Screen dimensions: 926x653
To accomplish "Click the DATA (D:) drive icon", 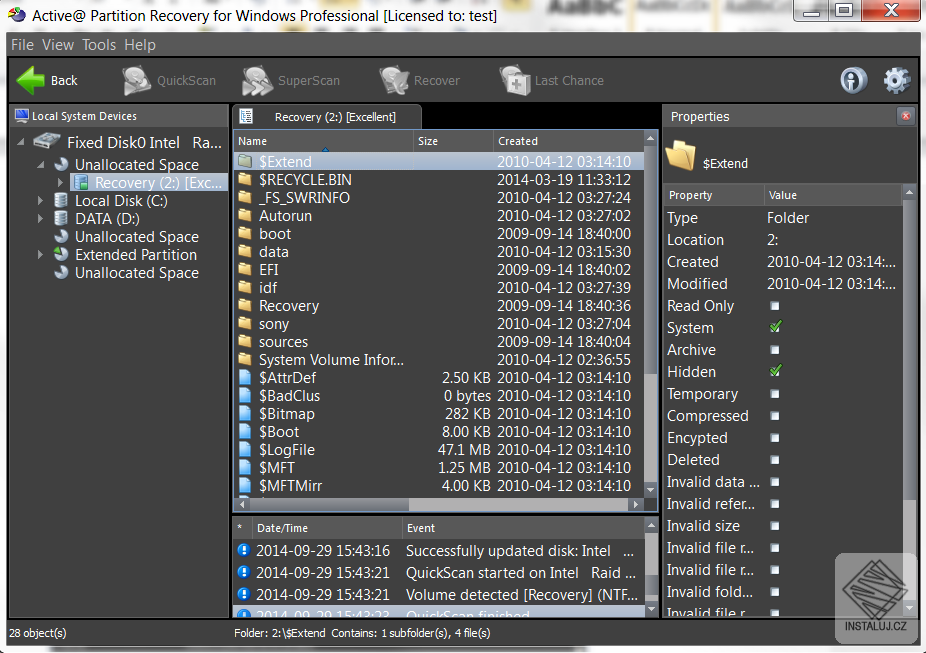I will click(x=61, y=218).
